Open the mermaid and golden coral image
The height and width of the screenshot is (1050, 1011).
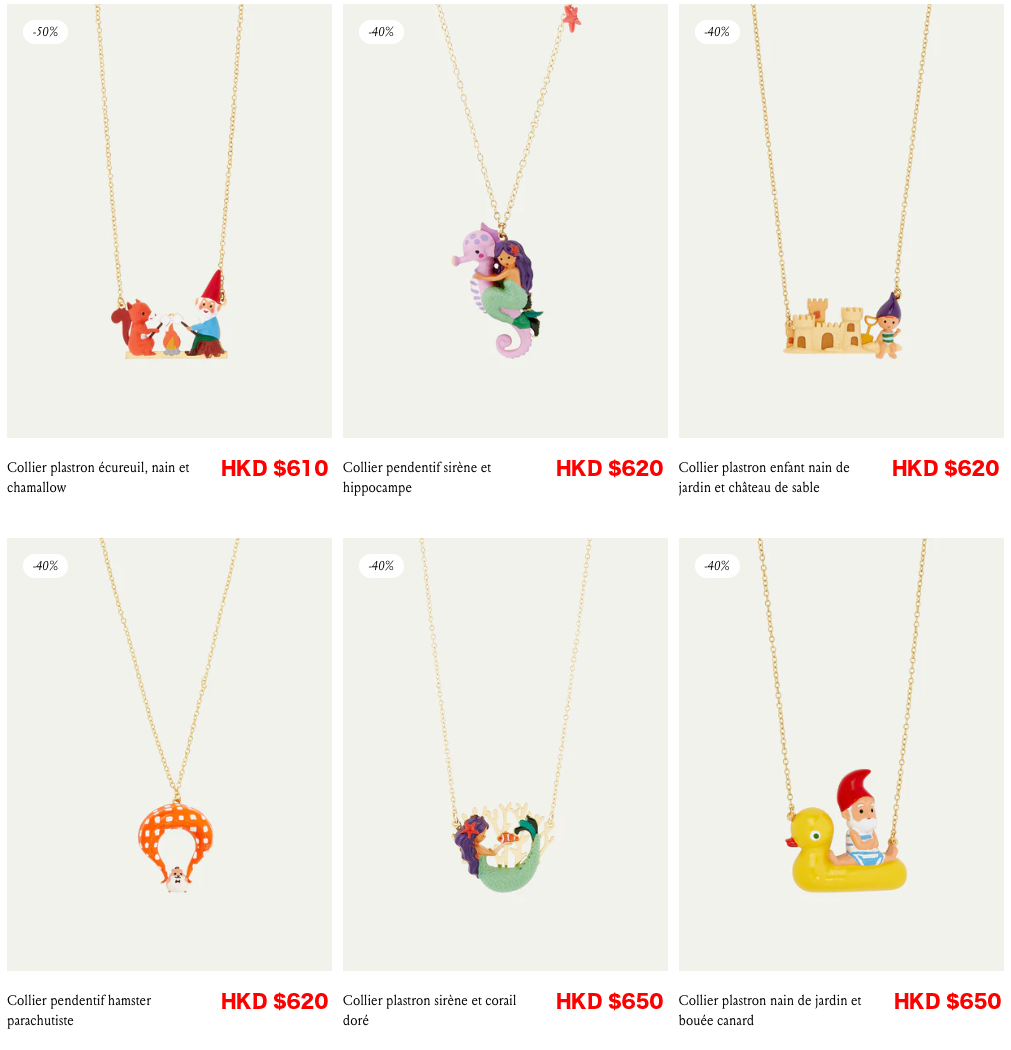click(x=506, y=755)
